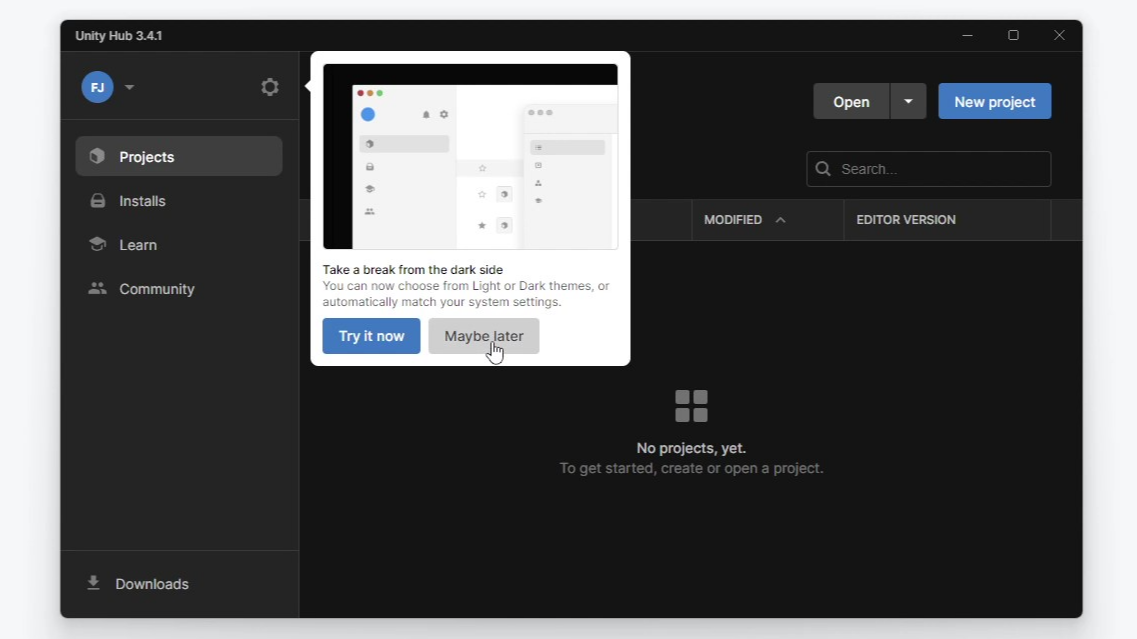
Task: Dismiss popup with Maybe later
Action: [x=484, y=336]
